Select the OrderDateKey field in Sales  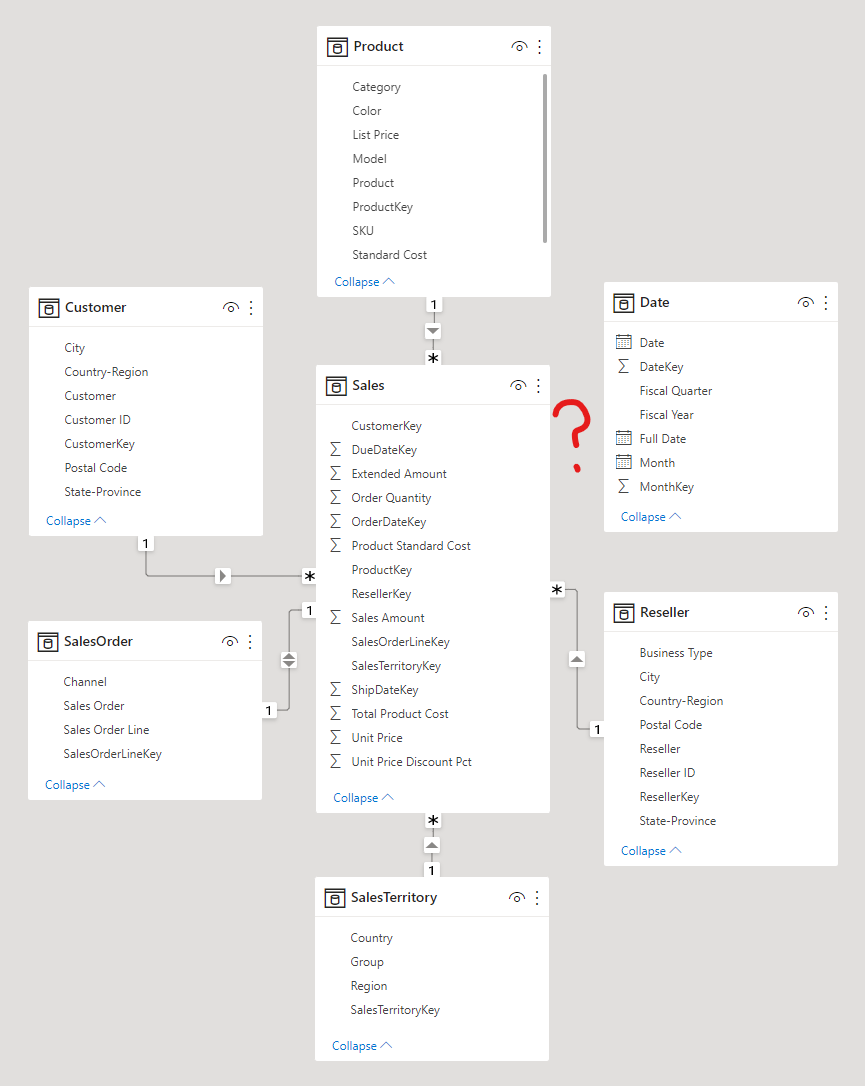[388, 522]
